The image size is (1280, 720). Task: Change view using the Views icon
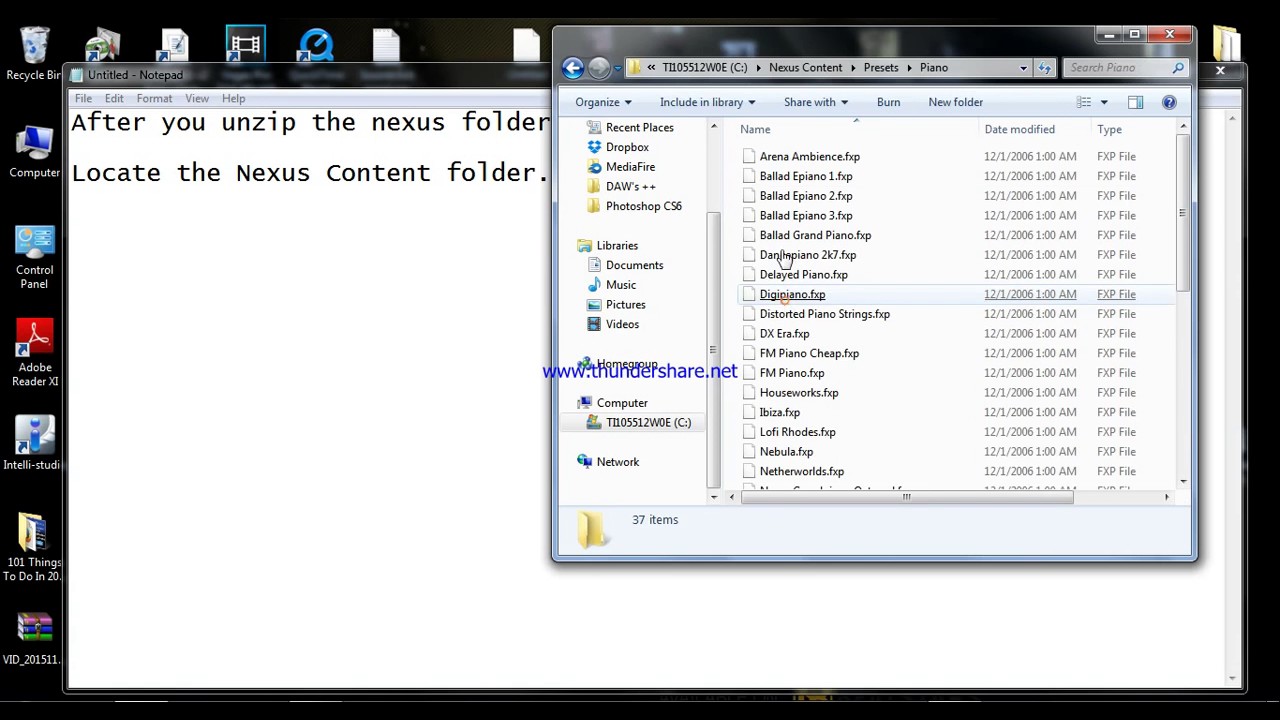(1083, 102)
